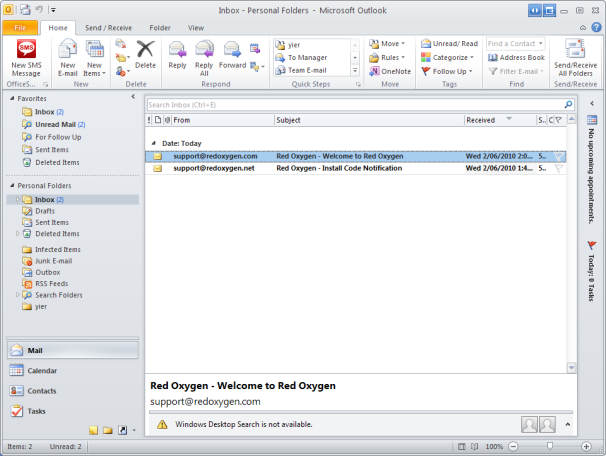Click Save icon in Quick Access Toolbar
Screen dimensions: 606x456
25,10
